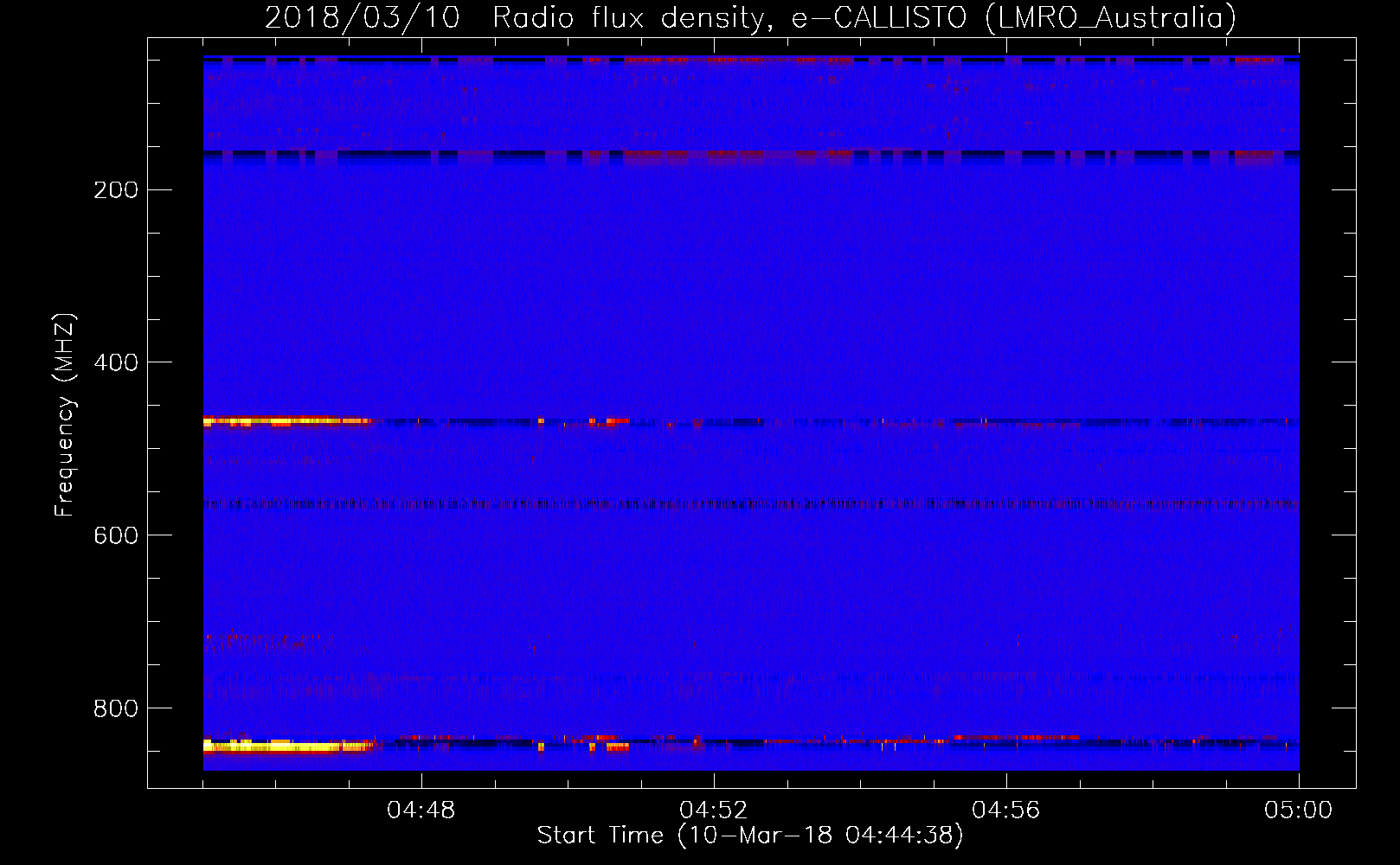Select the 'Frequency (MHZ)' y-axis label
The image size is (1400, 865).
65,415
